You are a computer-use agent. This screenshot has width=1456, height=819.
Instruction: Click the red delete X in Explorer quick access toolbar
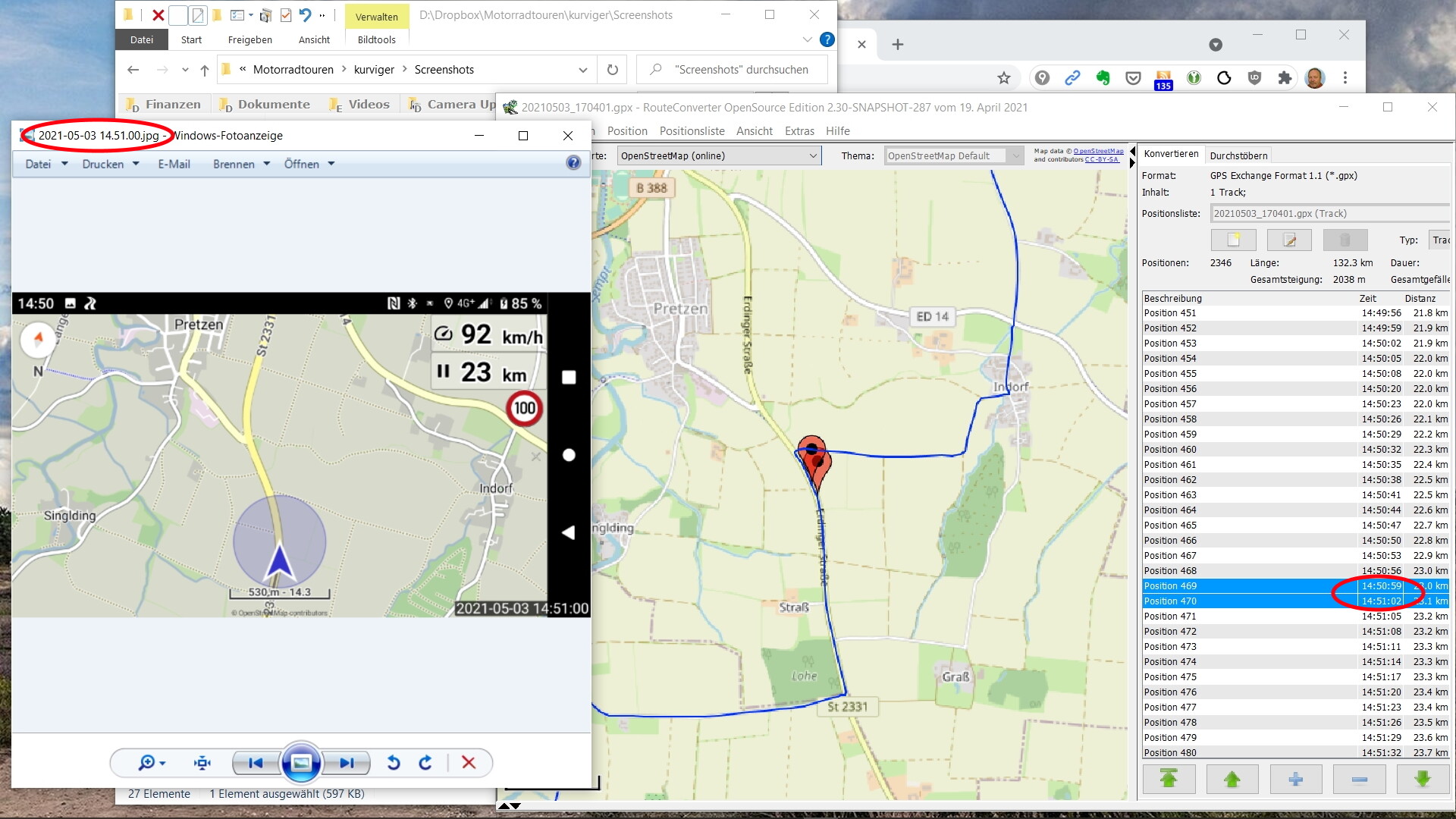pyautogui.click(x=158, y=14)
